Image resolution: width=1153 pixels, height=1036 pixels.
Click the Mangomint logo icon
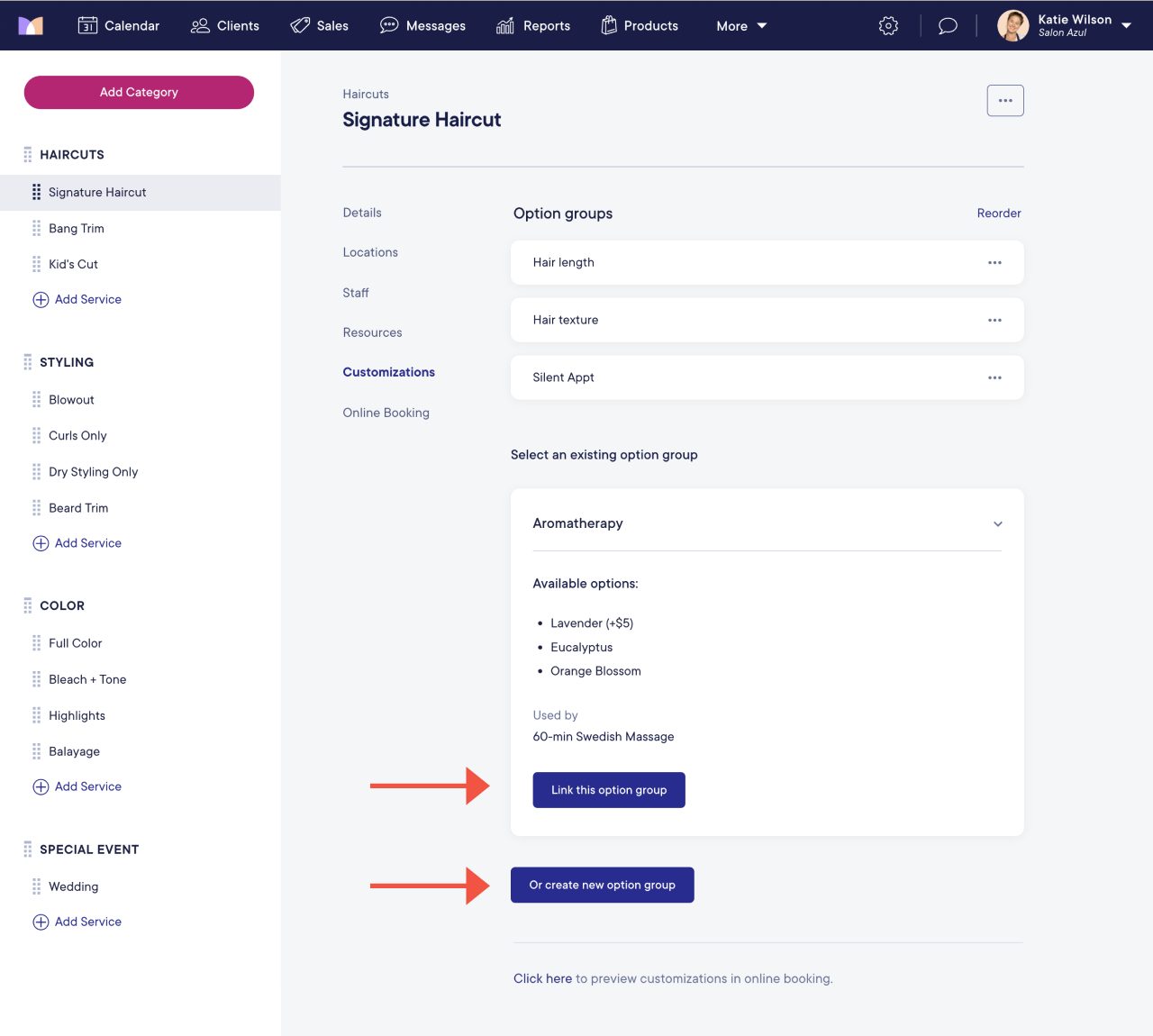32,25
